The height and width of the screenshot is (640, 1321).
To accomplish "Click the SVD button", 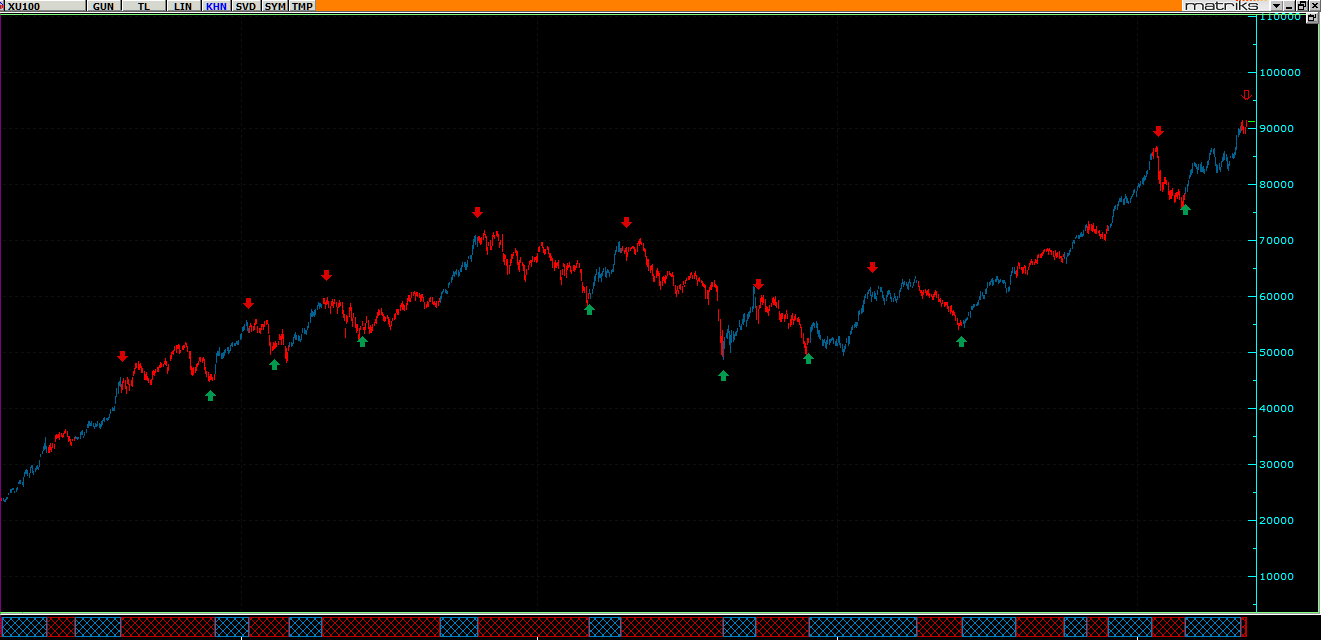I will 246,6.
